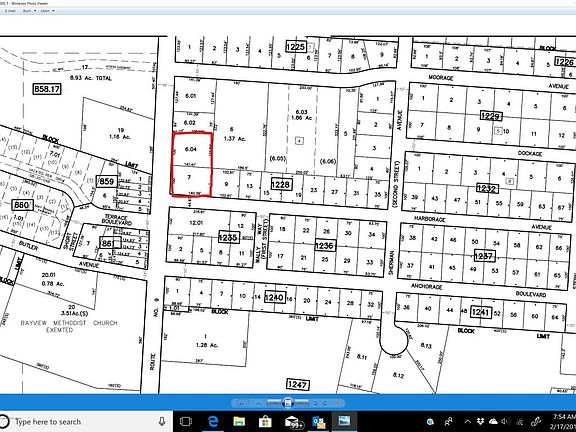Click the microphone voice search icon
This screenshot has height=432, width=576.
pyautogui.click(x=162, y=422)
